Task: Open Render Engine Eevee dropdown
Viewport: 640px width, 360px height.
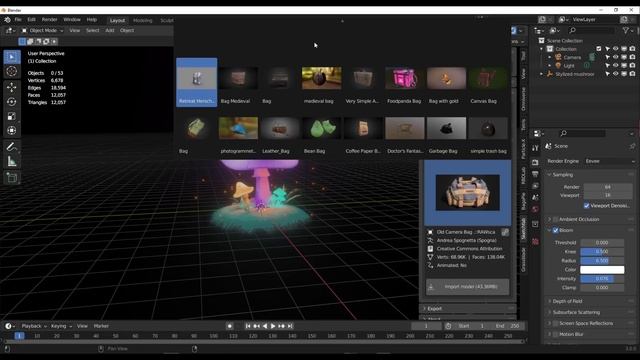Action: (x=610, y=161)
